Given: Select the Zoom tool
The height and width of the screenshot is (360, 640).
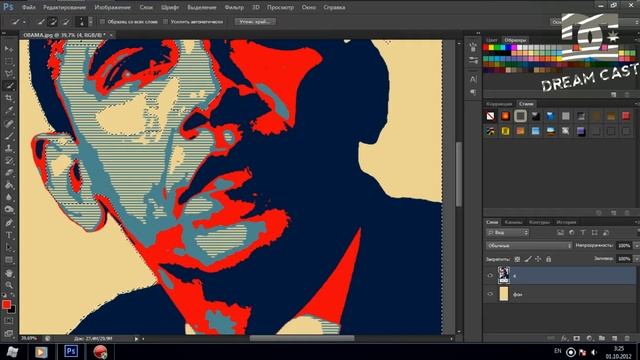Looking at the screenshot, I should tap(9, 285).
